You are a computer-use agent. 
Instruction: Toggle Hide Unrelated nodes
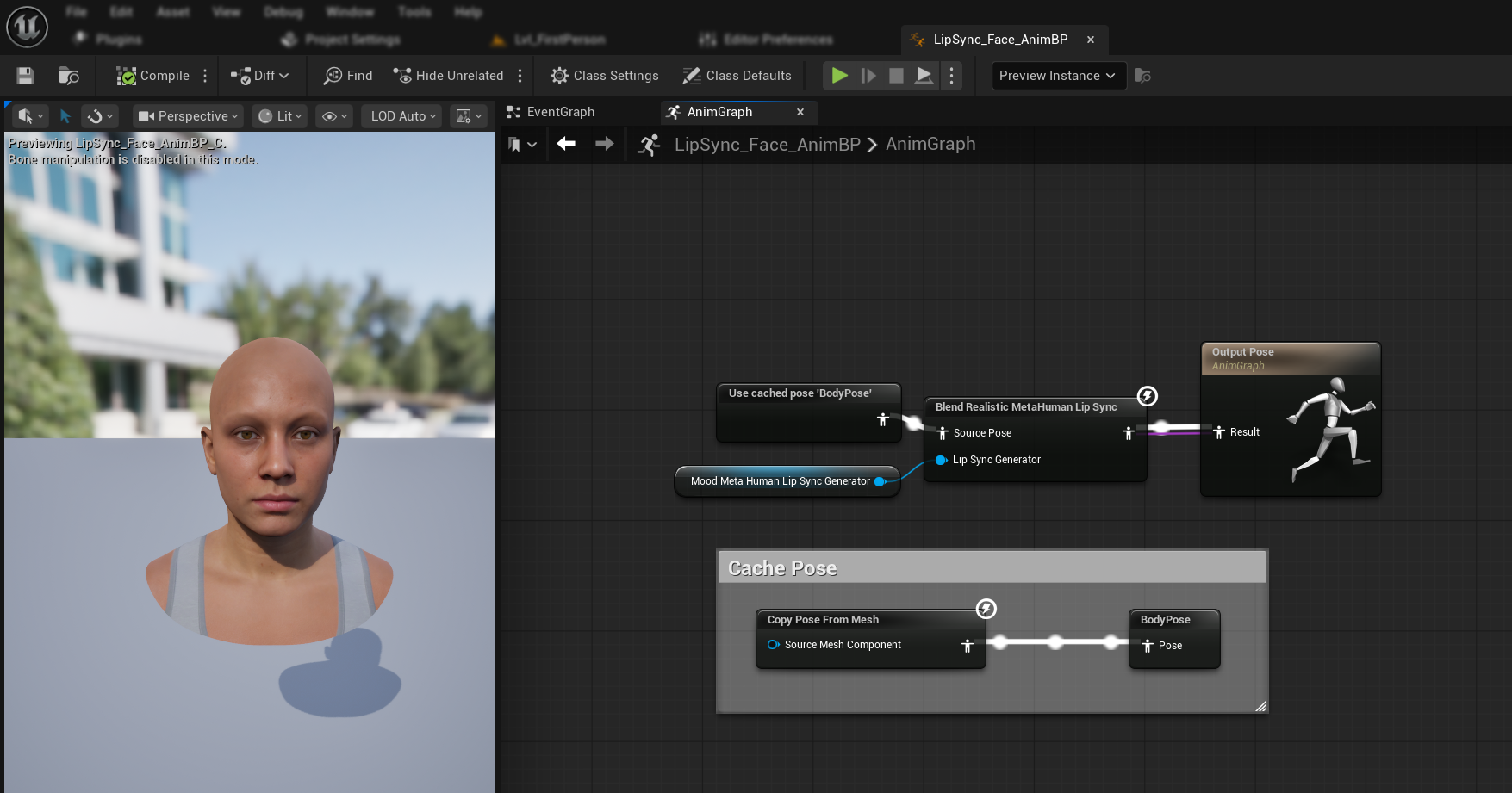pyautogui.click(x=449, y=76)
